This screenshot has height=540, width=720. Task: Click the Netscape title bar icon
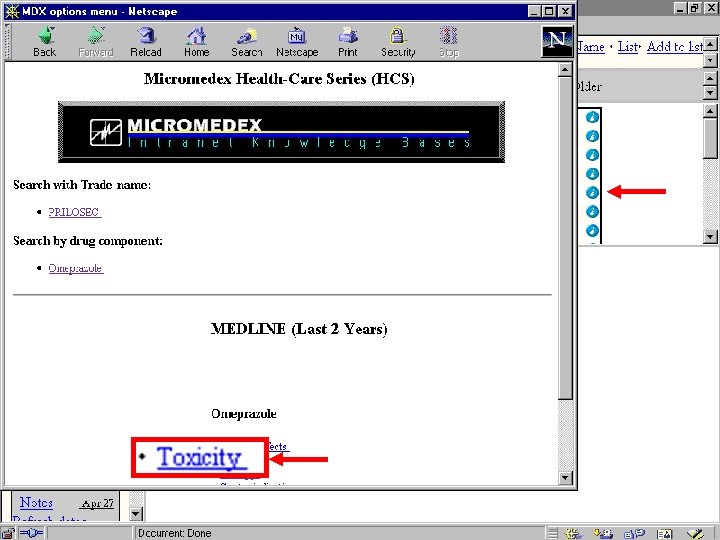tap(12, 11)
